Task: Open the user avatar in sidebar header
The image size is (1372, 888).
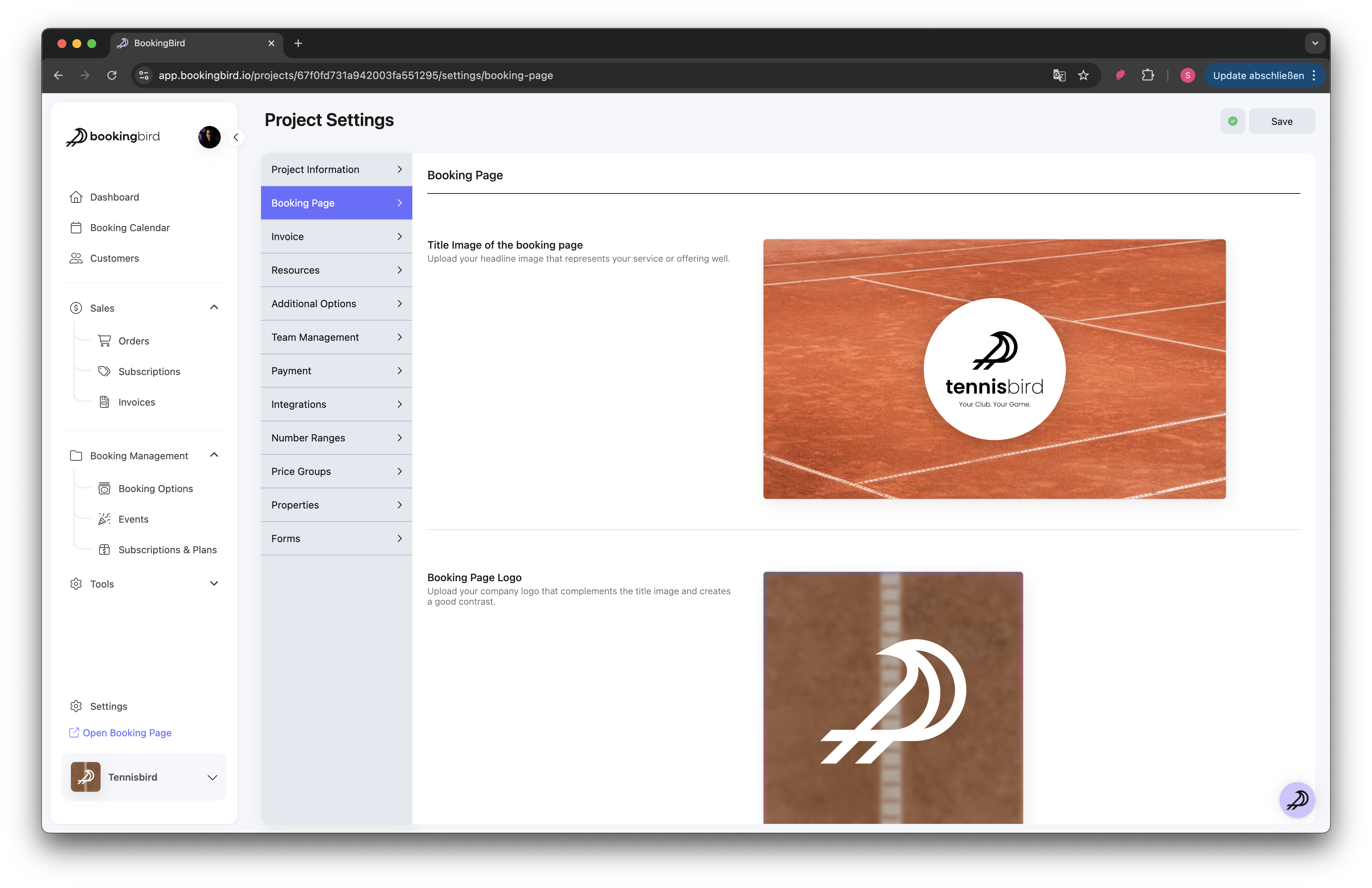Action: coord(209,137)
